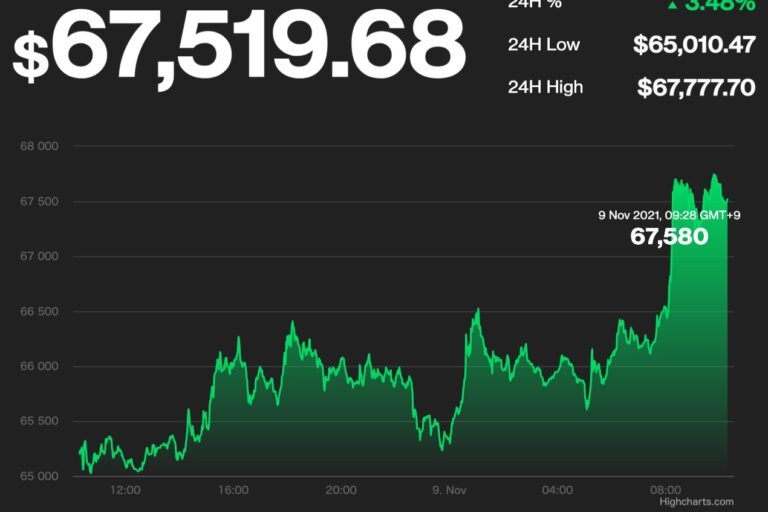Click the 65 500 y-axis label

(x=39, y=421)
